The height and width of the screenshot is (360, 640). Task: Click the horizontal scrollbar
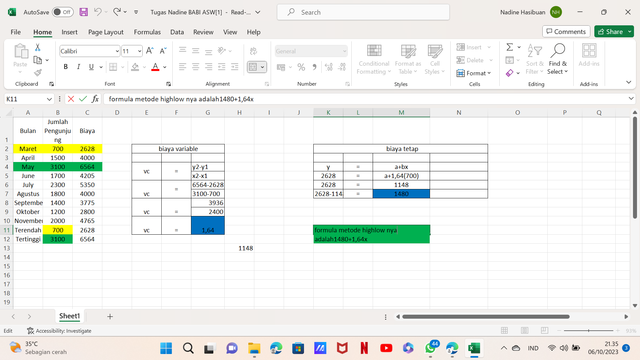click(486, 316)
